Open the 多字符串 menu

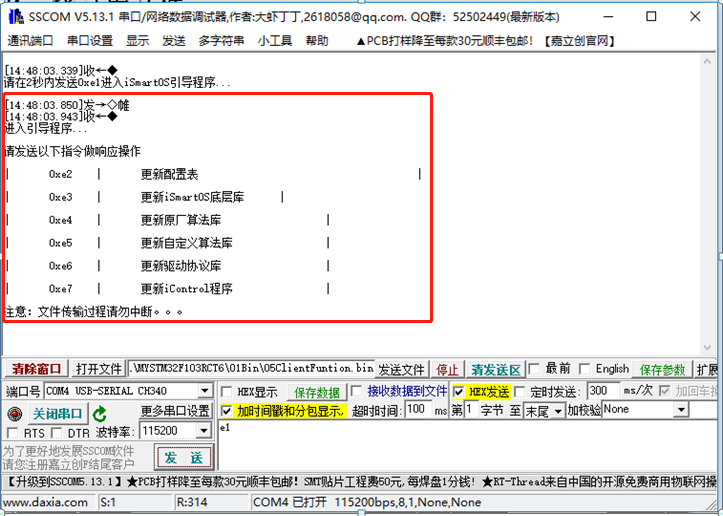[x=221, y=41]
